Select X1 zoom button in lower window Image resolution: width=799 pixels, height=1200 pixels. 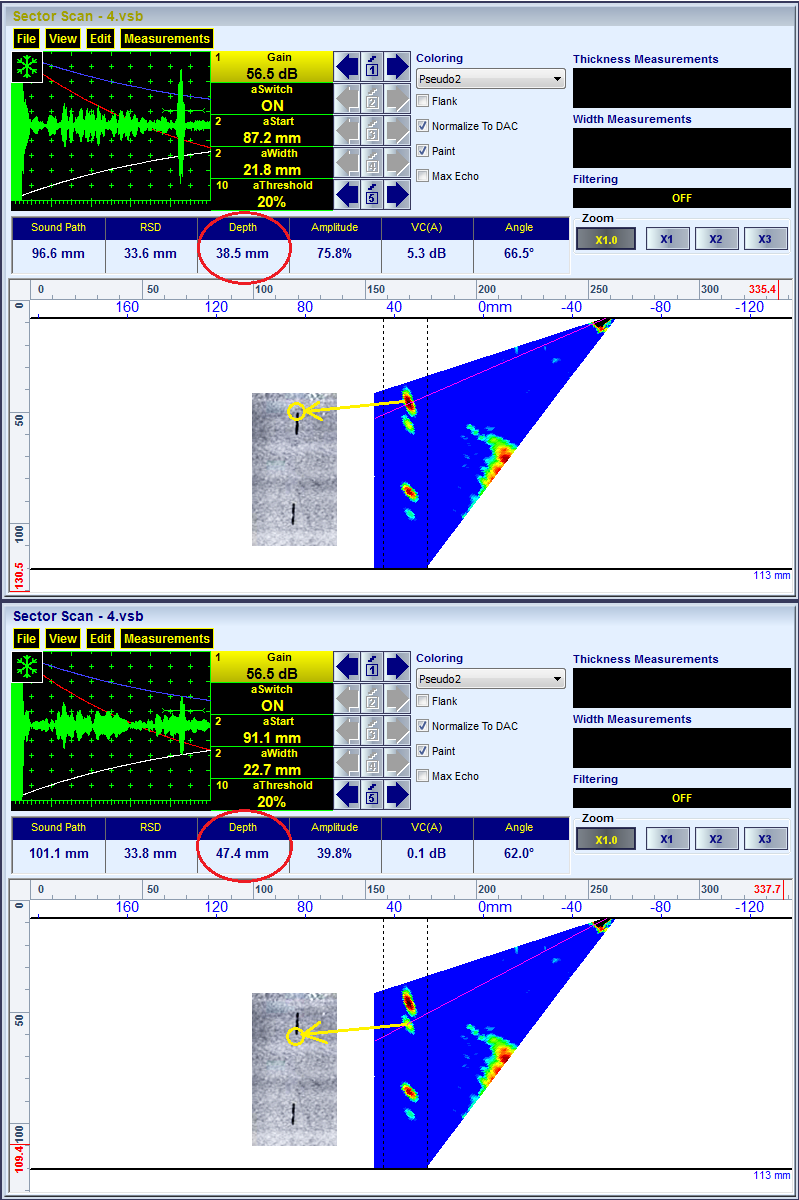click(x=667, y=839)
